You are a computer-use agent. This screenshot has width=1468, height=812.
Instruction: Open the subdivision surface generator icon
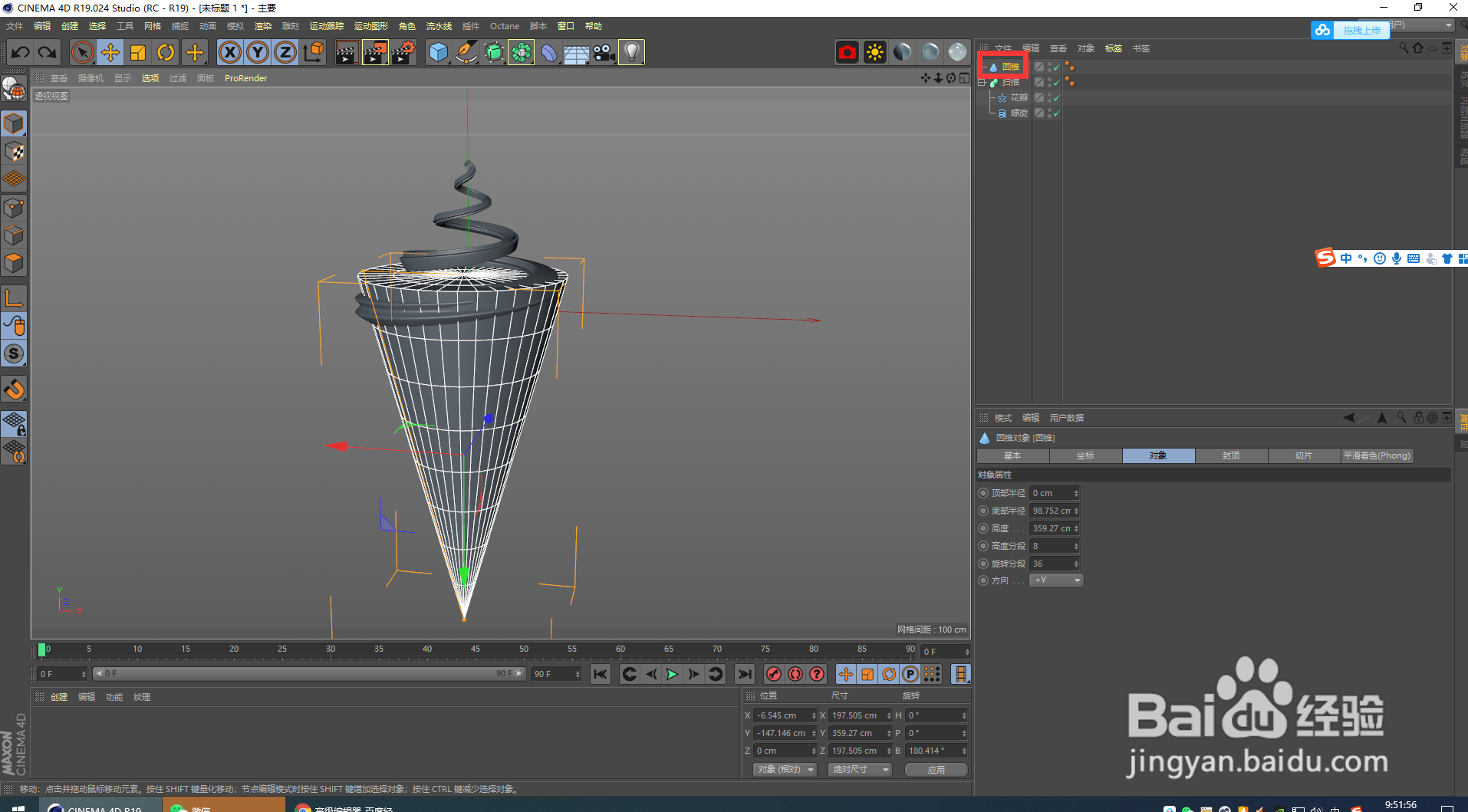[494, 52]
